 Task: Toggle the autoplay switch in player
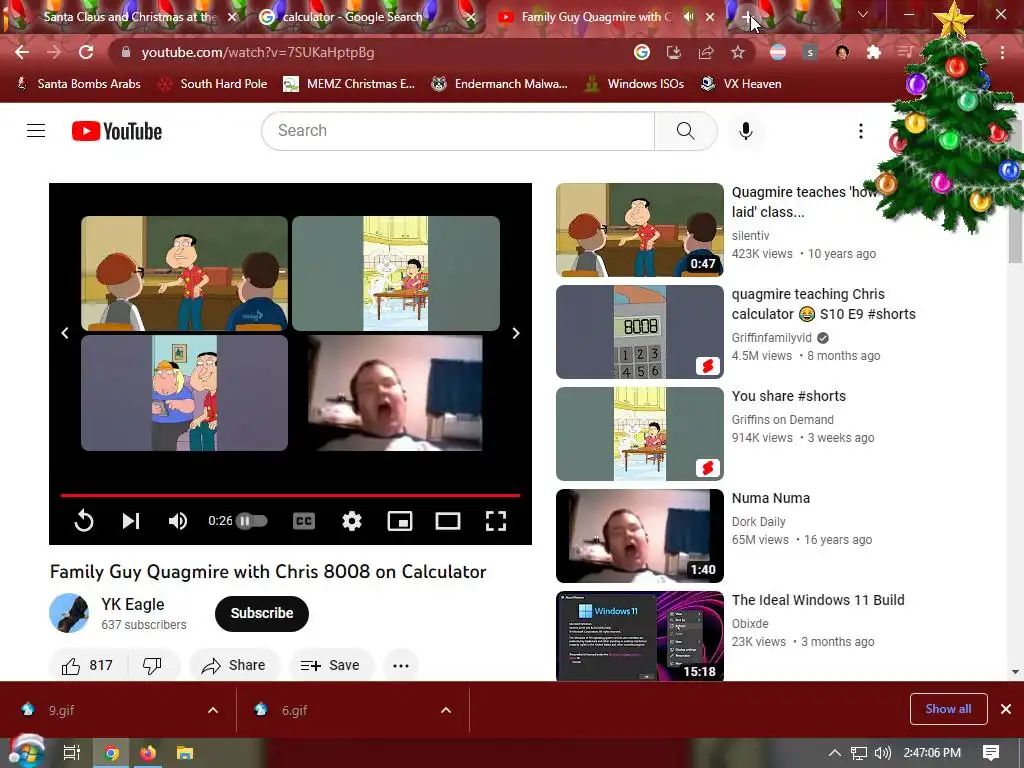[x=251, y=520]
